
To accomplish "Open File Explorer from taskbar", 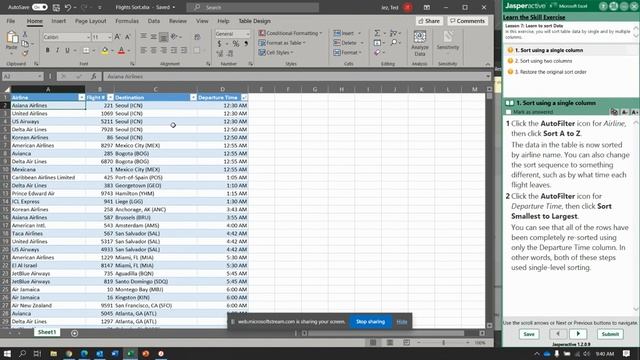I will 53,353.
